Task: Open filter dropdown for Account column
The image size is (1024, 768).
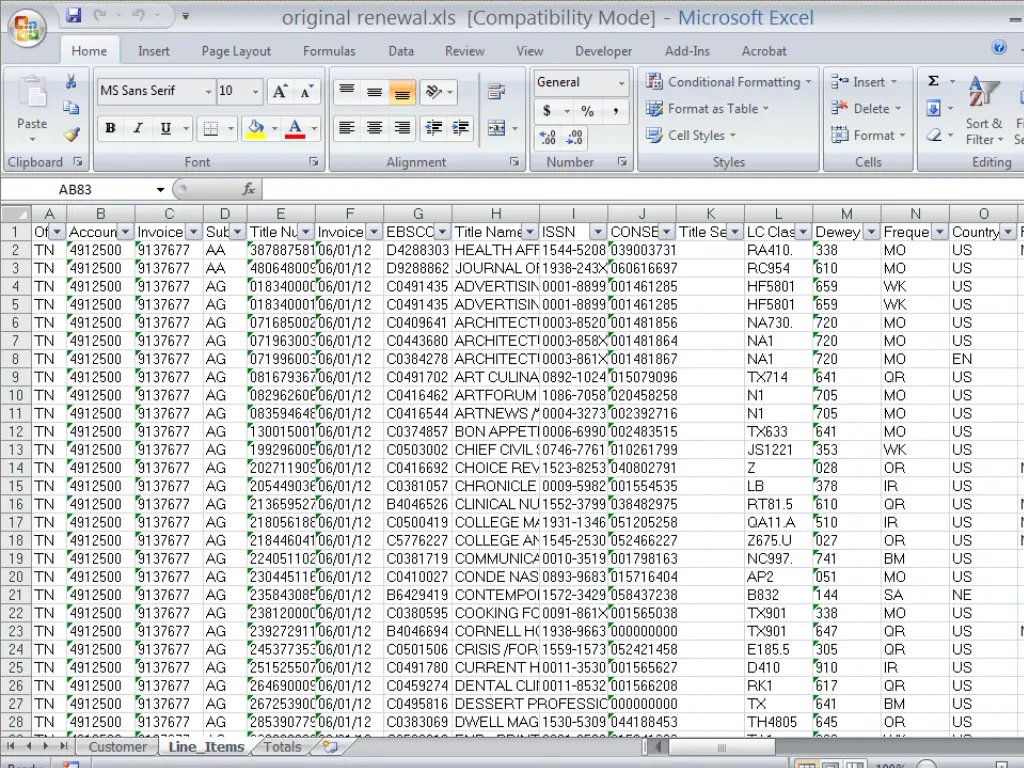Action: (x=125, y=232)
